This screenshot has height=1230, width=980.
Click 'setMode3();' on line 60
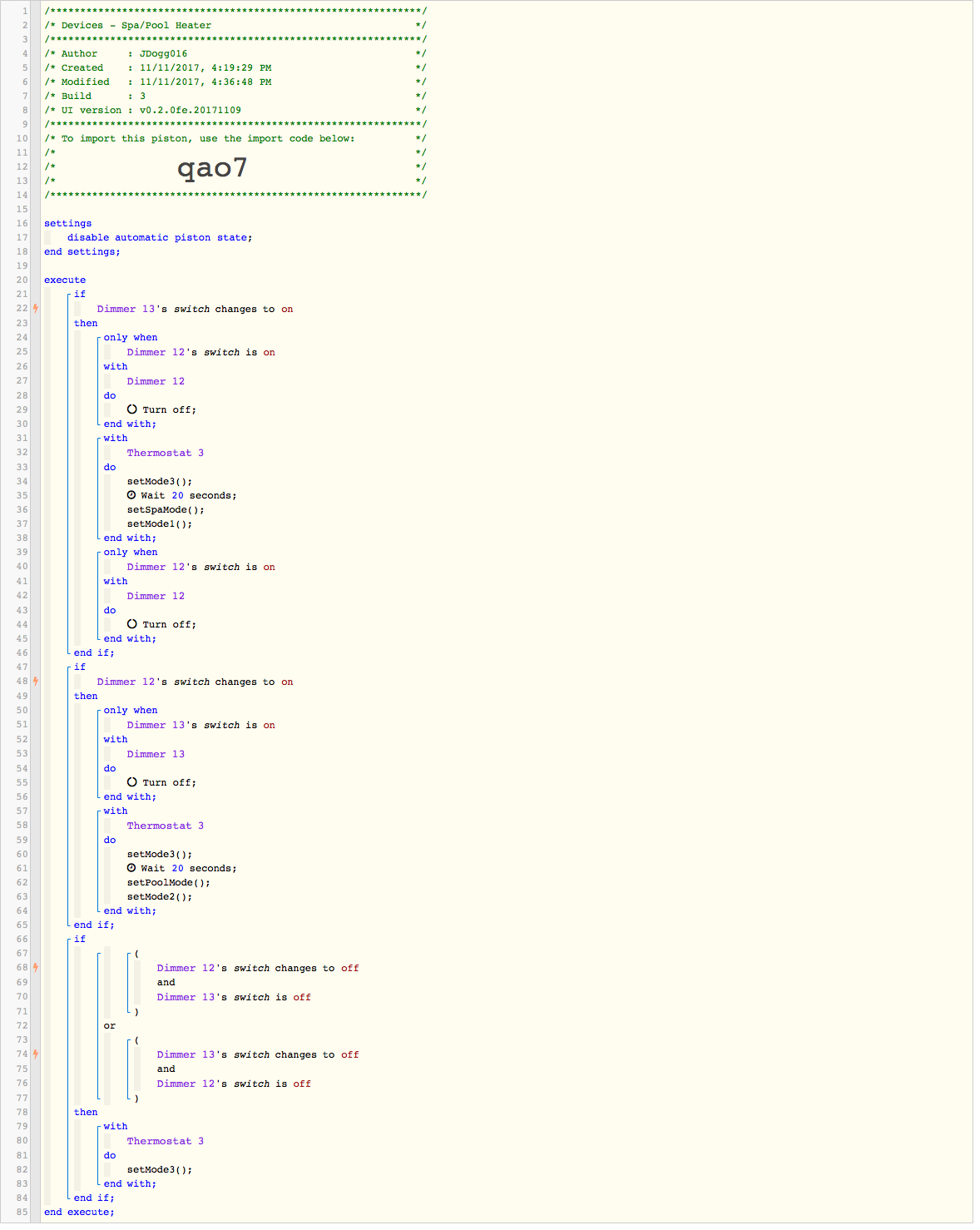point(160,854)
